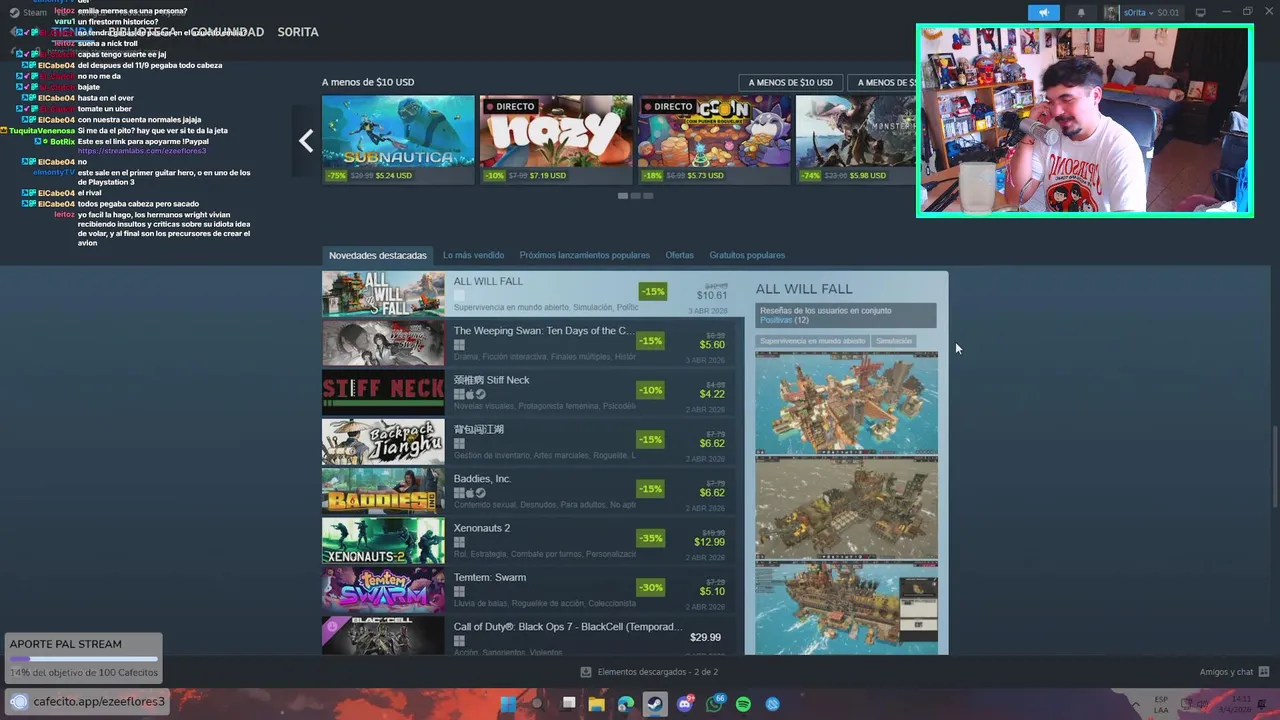Select the ALL WILL FALL list row
Screen dimensions: 1280x720
point(534,294)
